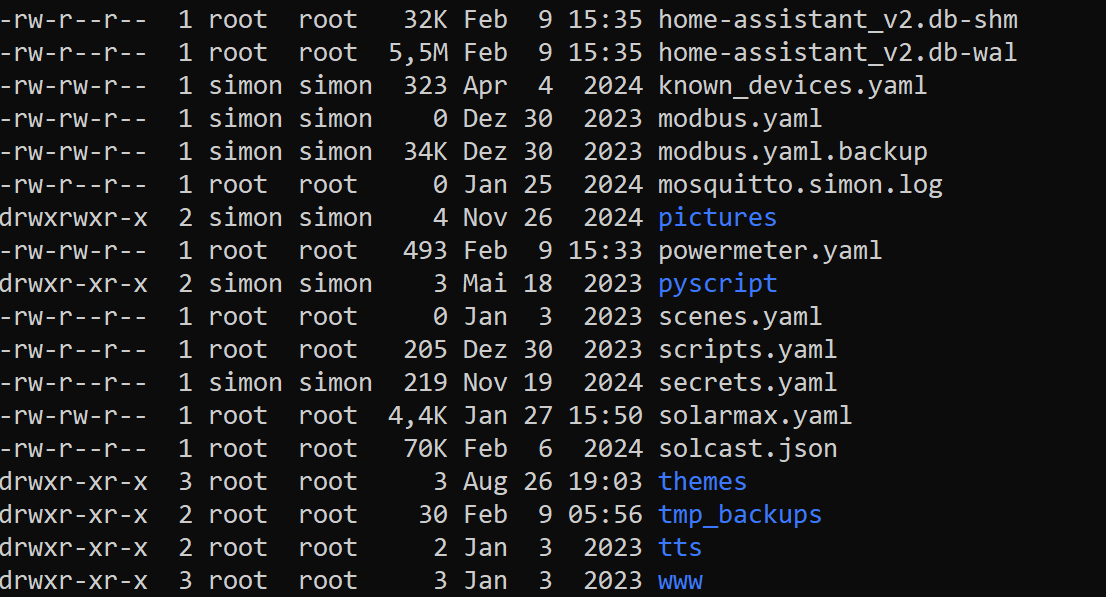Click the blue pyscript directory name
This screenshot has height=597, width=1106.
click(717, 283)
